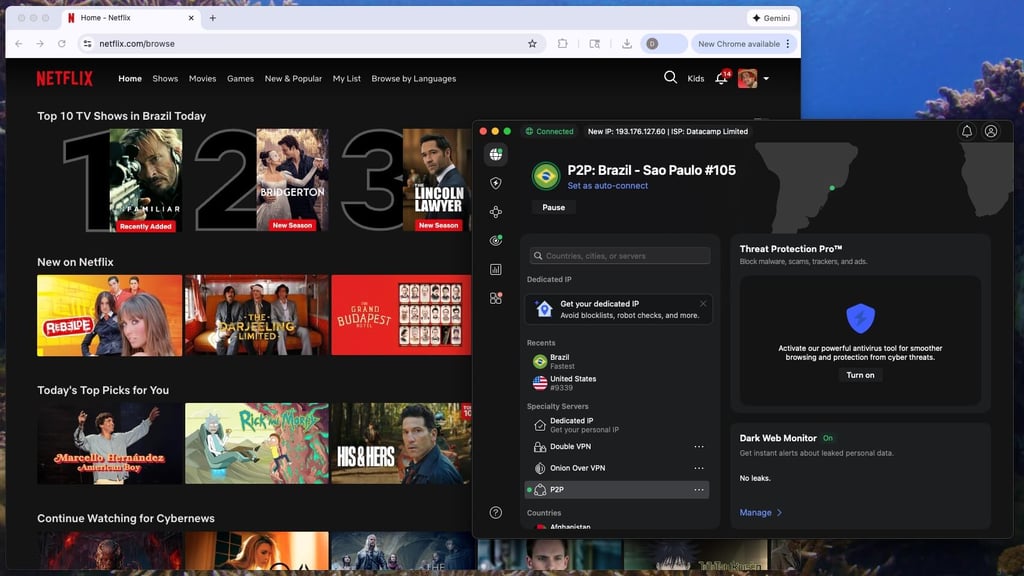Open the Gemini button in Chrome
Image resolution: width=1024 pixels, height=576 pixels.
coord(772,18)
